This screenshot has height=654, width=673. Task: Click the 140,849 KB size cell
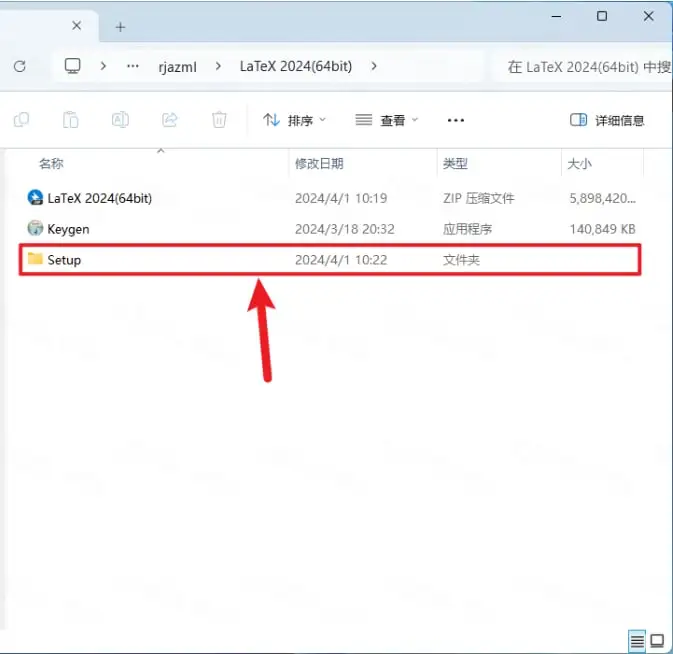[x=602, y=229]
